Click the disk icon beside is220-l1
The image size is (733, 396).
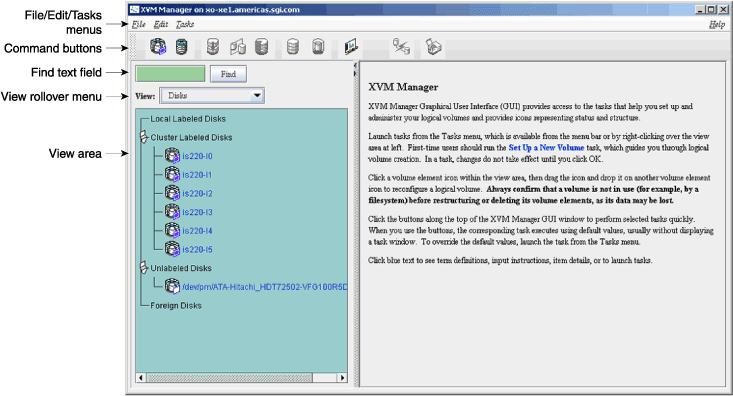click(172, 174)
